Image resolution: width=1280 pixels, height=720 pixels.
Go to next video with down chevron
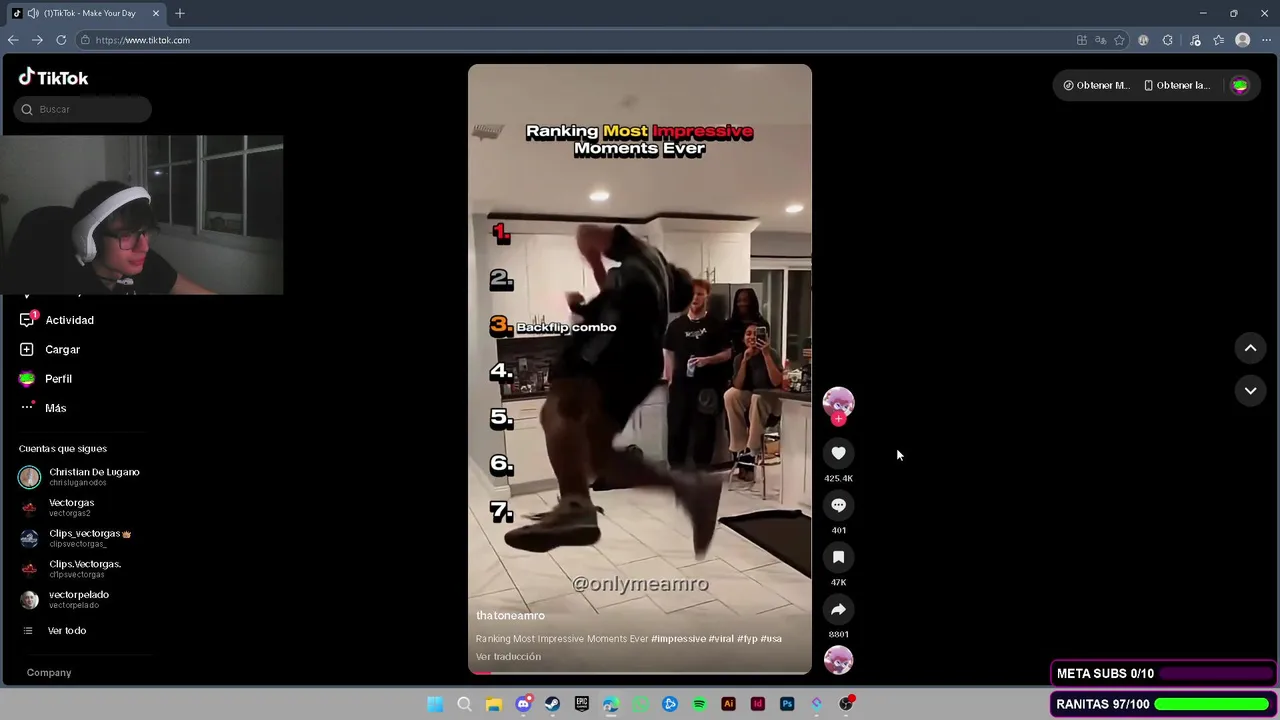[x=1250, y=391]
